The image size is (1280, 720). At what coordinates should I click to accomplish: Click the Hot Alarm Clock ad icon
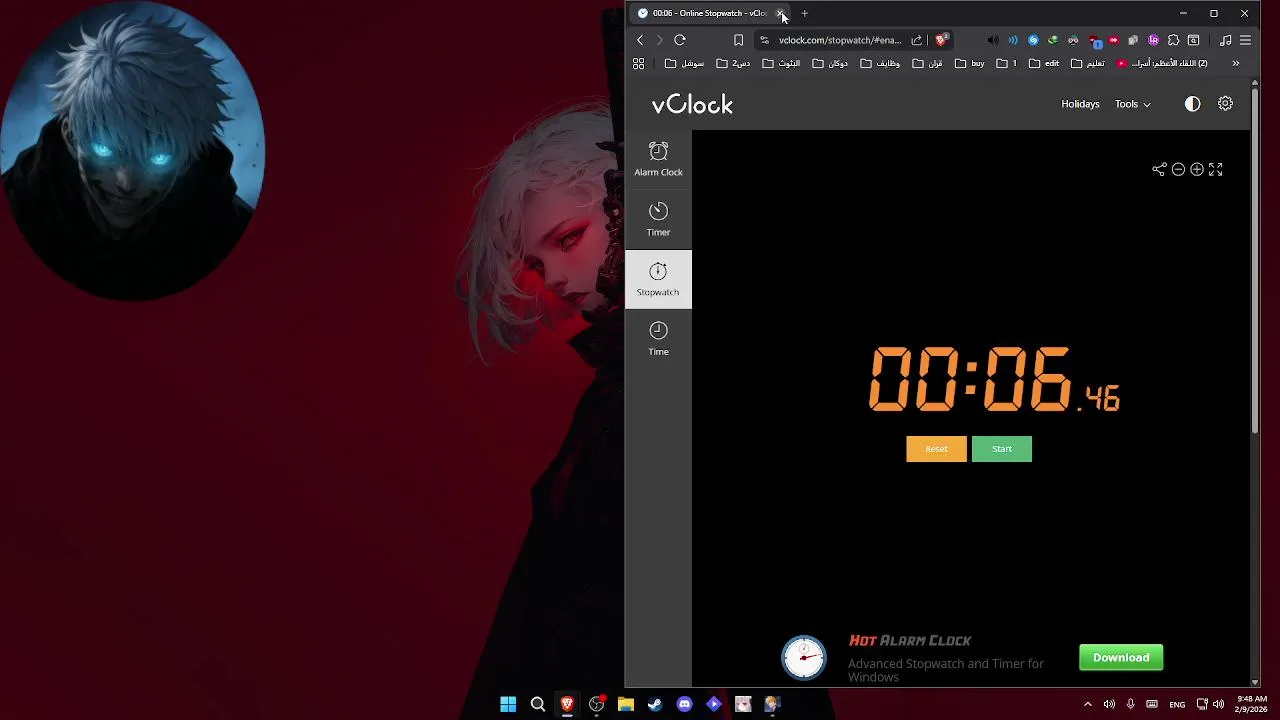pos(804,658)
